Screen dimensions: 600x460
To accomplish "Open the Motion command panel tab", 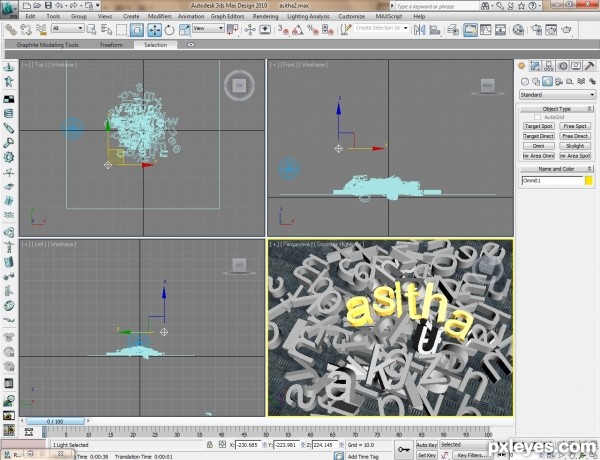I will coord(562,66).
